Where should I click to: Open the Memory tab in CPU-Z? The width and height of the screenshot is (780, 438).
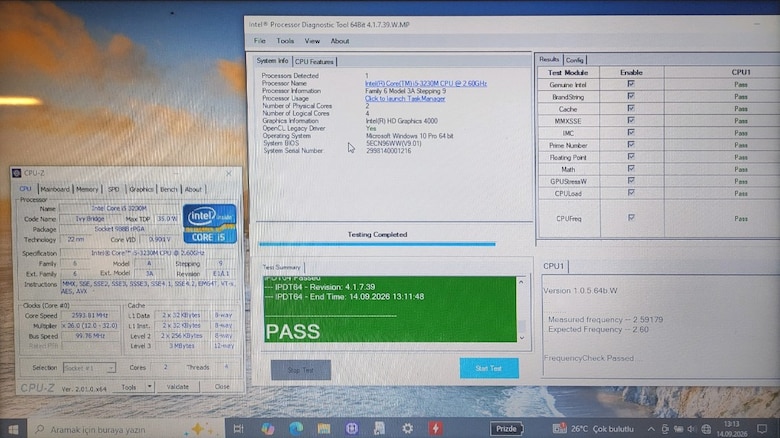coord(88,190)
